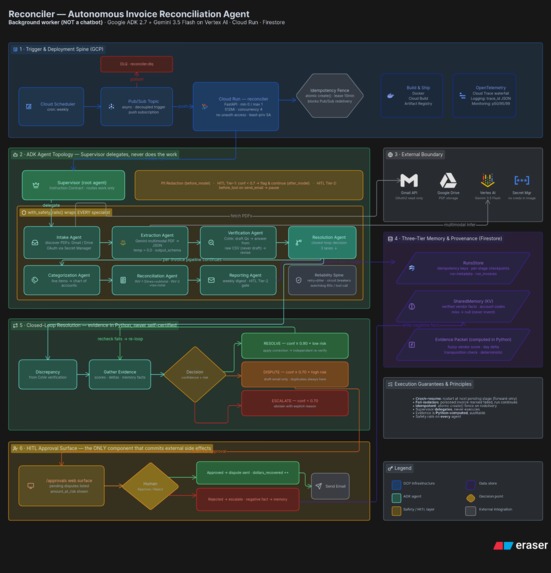Click the Three-Tier Memory header icon
Viewport: 551px width, 573px height.
click(x=390, y=239)
